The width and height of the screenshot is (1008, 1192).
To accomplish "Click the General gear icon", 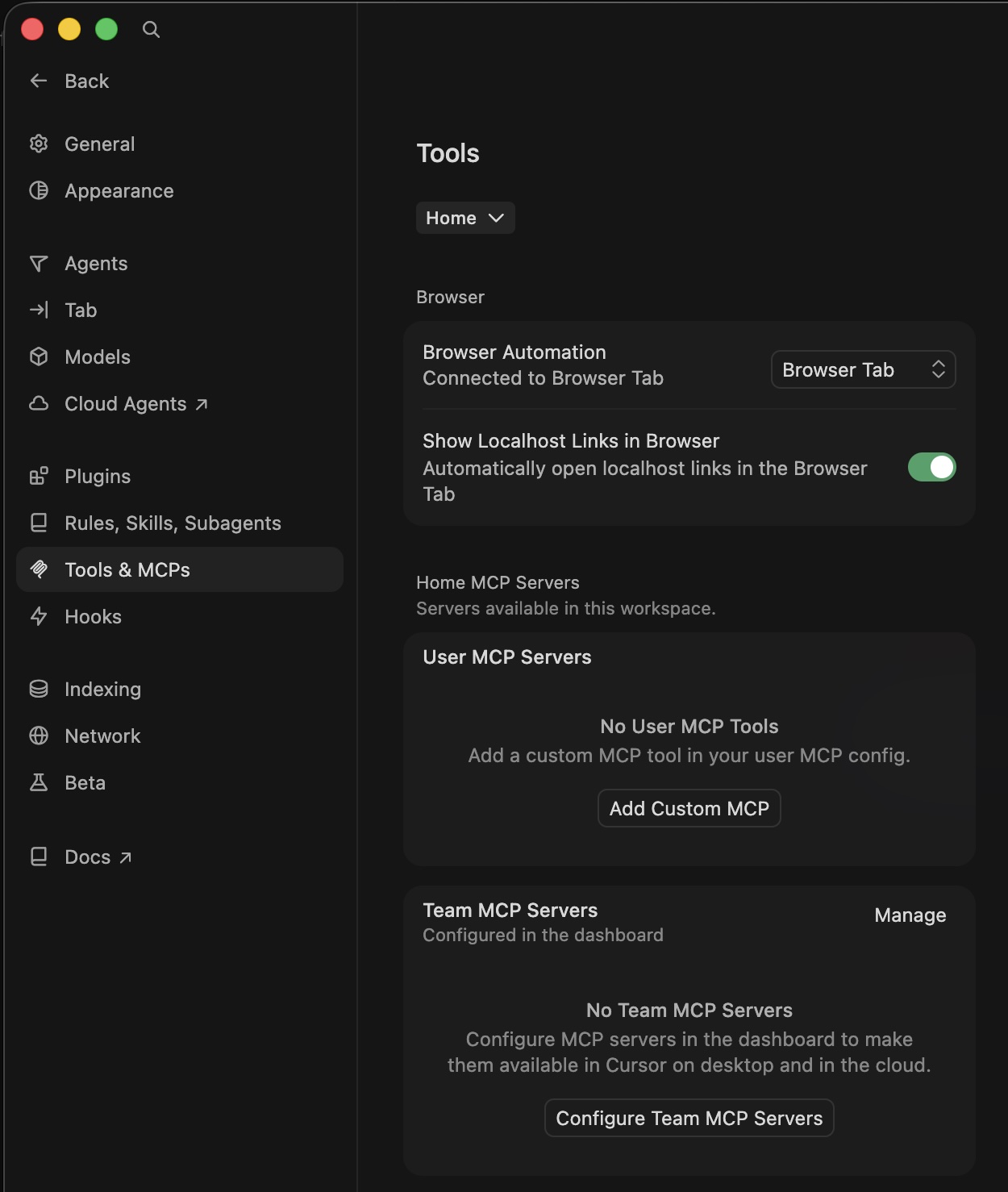I will (39, 144).
